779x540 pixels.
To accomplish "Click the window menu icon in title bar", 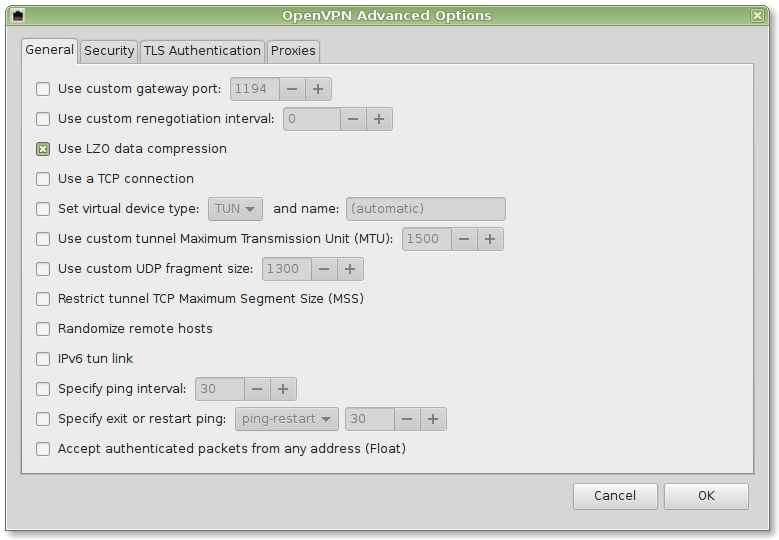I will [x=17, y=15].
